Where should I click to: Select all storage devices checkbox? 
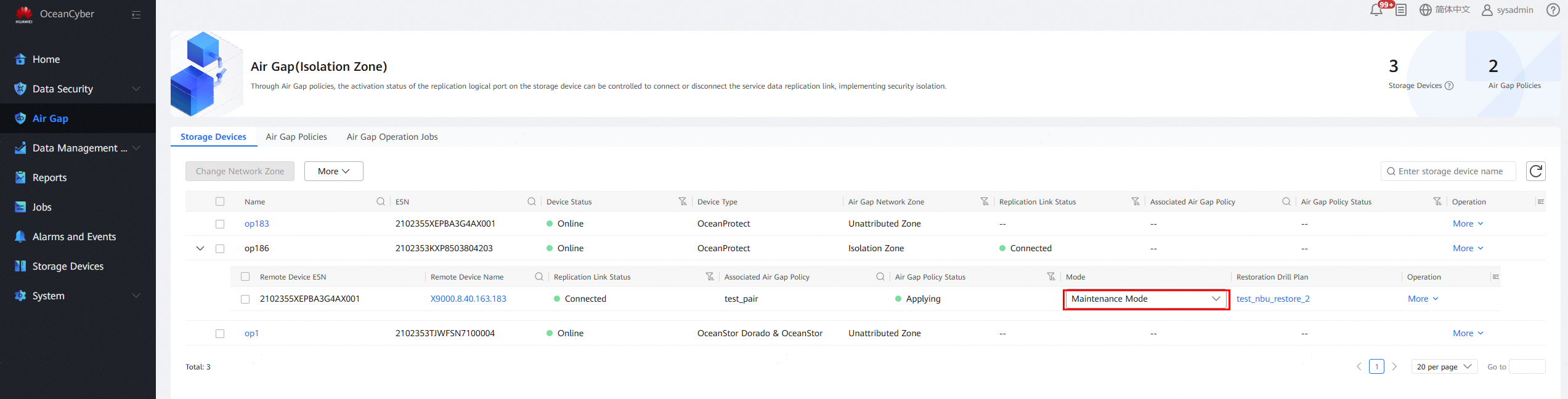coord(220,201)
